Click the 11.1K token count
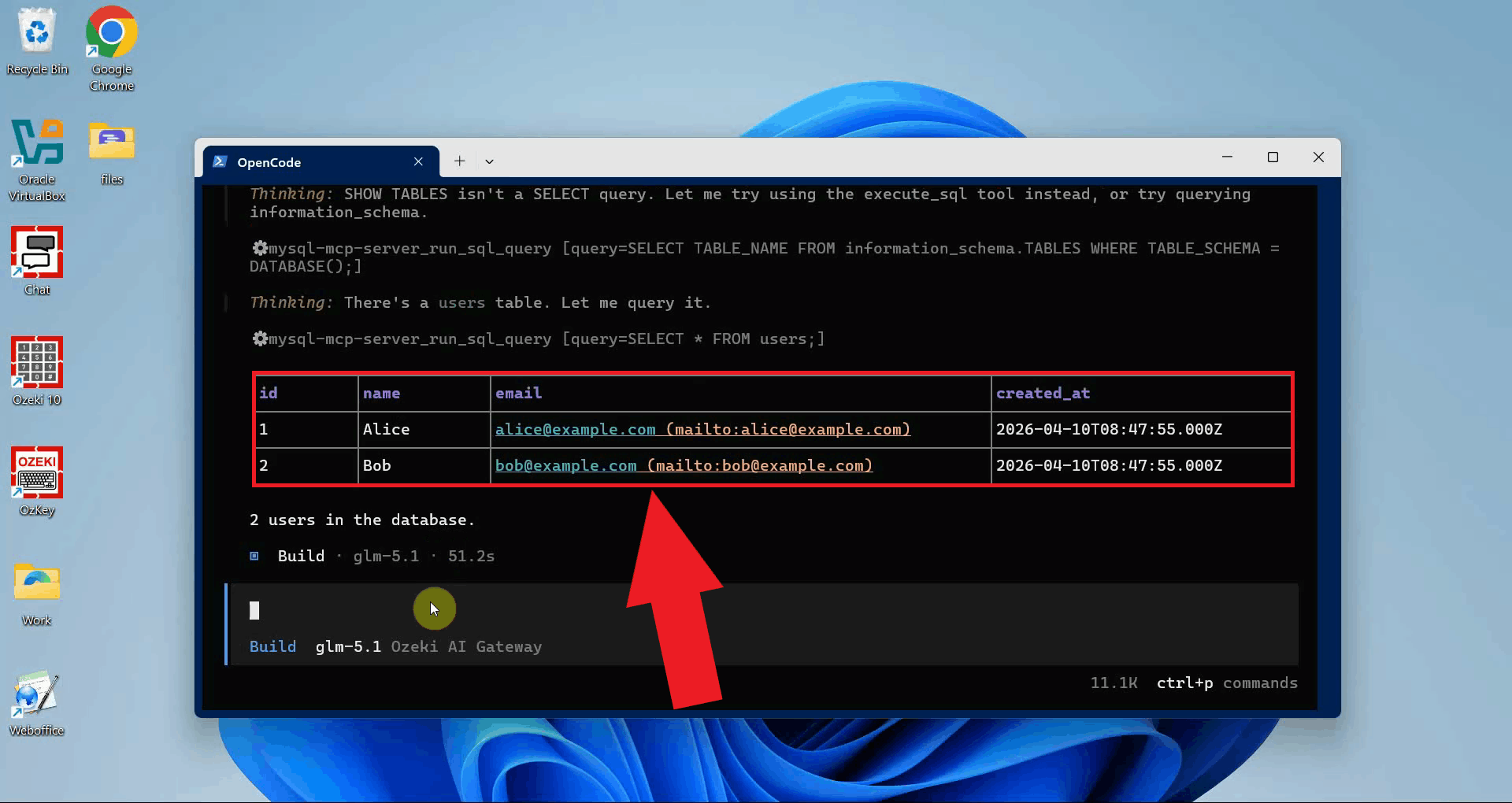The width and height of the screenshot is (1512, 803). pyautogui.click(x=1114, y=683)
